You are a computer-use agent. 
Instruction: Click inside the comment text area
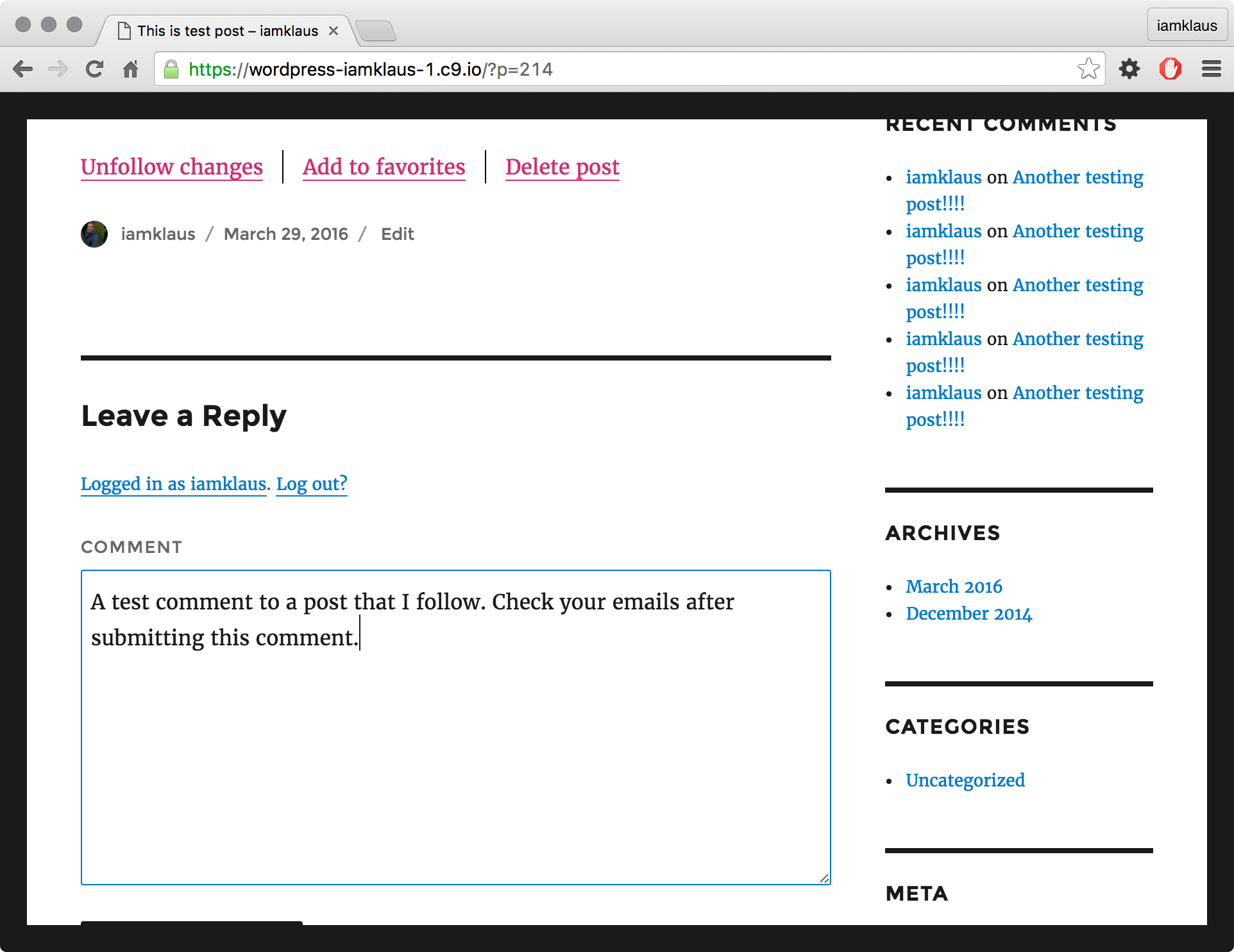click(455, 757)
